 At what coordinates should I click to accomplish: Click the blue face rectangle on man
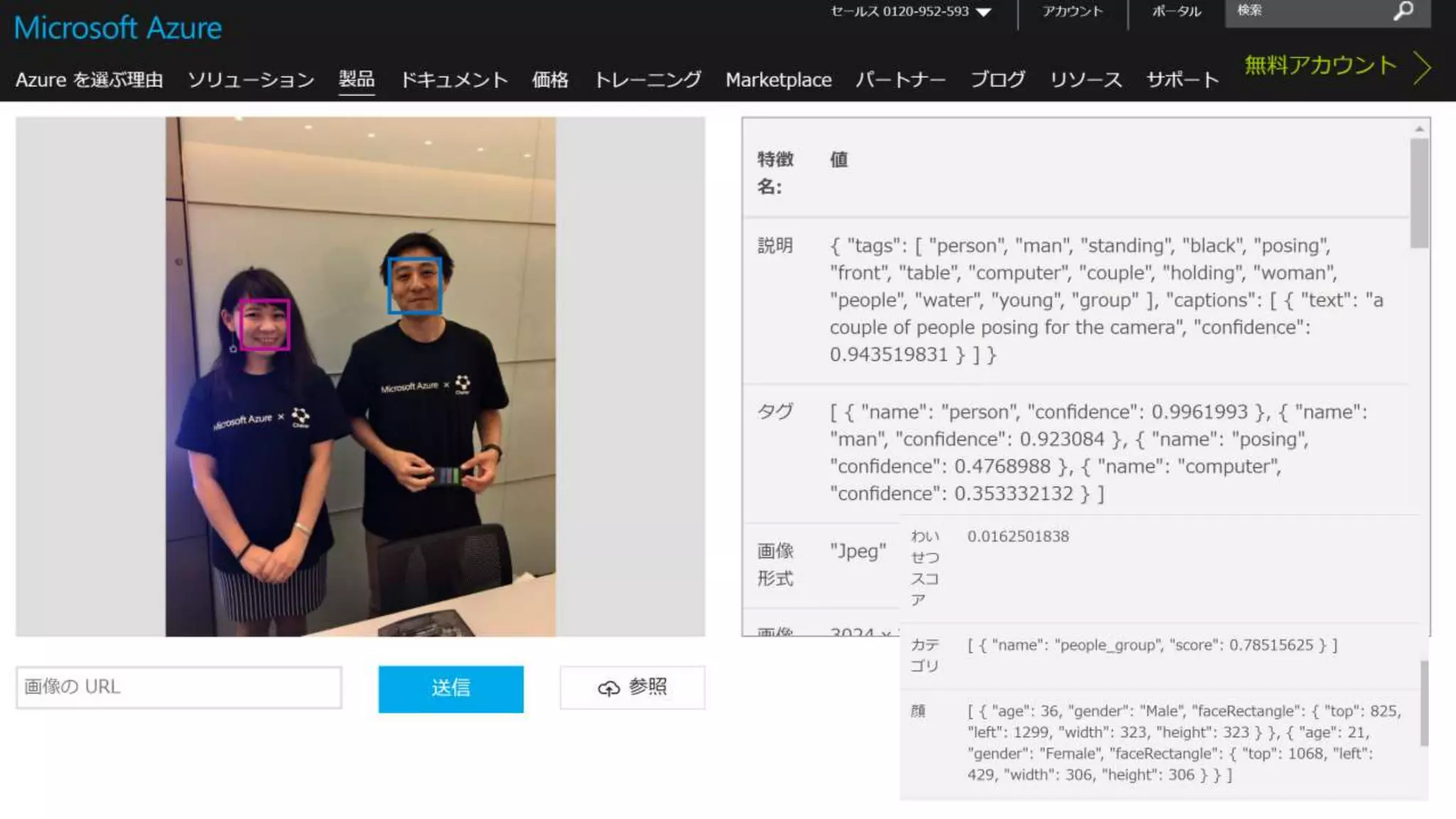point(414,286)
